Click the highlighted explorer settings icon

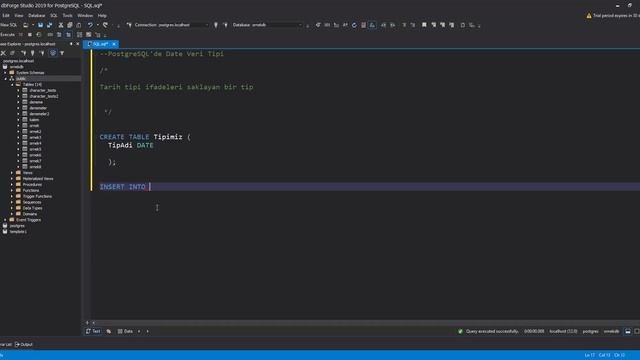point(53,53)
